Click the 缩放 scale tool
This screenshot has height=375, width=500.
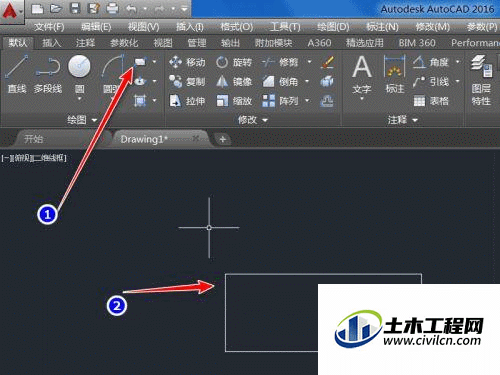234,101
